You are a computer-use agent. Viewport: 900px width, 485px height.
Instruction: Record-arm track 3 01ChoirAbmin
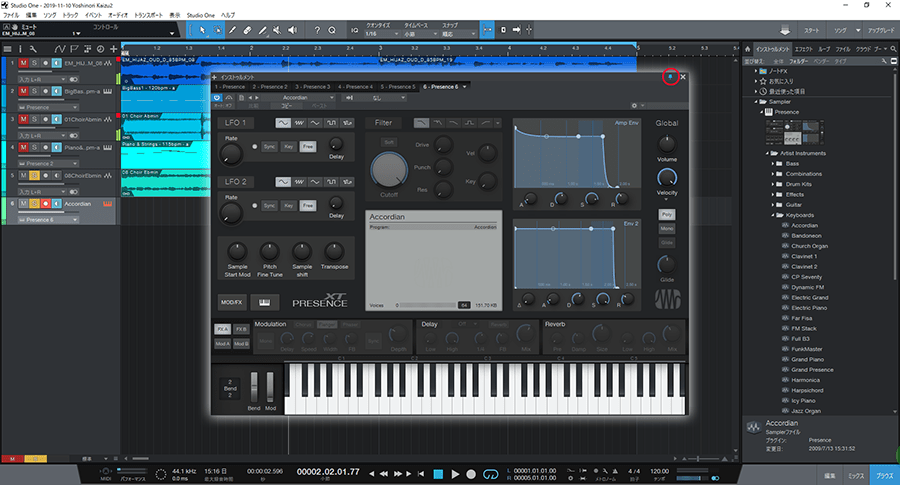[45, 119]
